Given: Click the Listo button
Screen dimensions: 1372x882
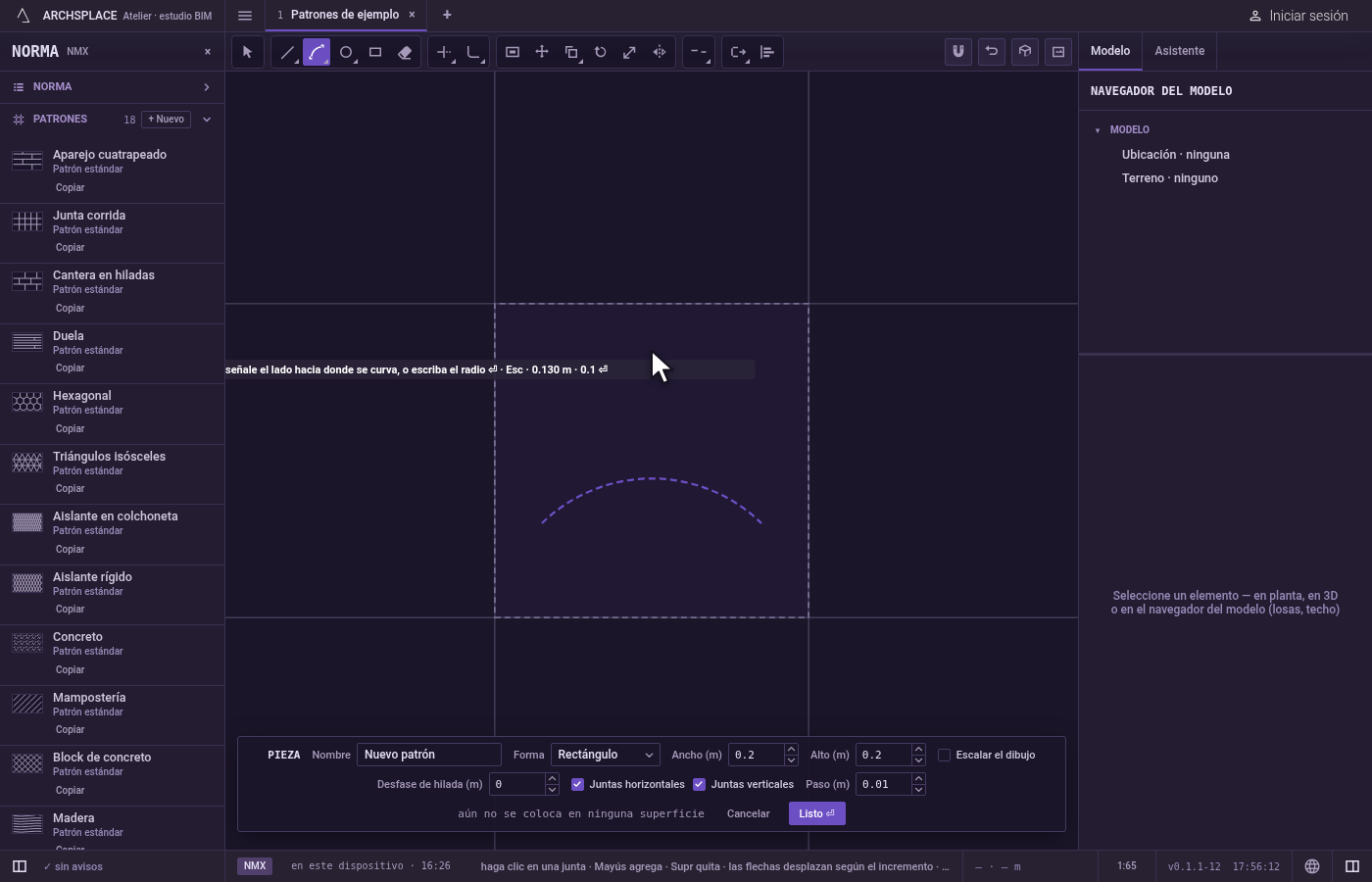Looking at the screenshot, I should [816, 813].
